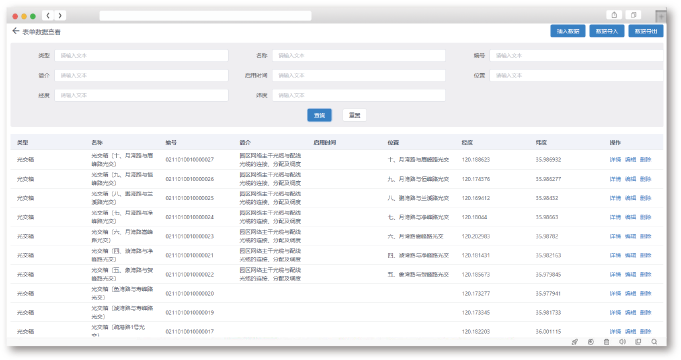681x360 pixels.
Task: Click latitude value 35.98432
Action: pos(547,198)
